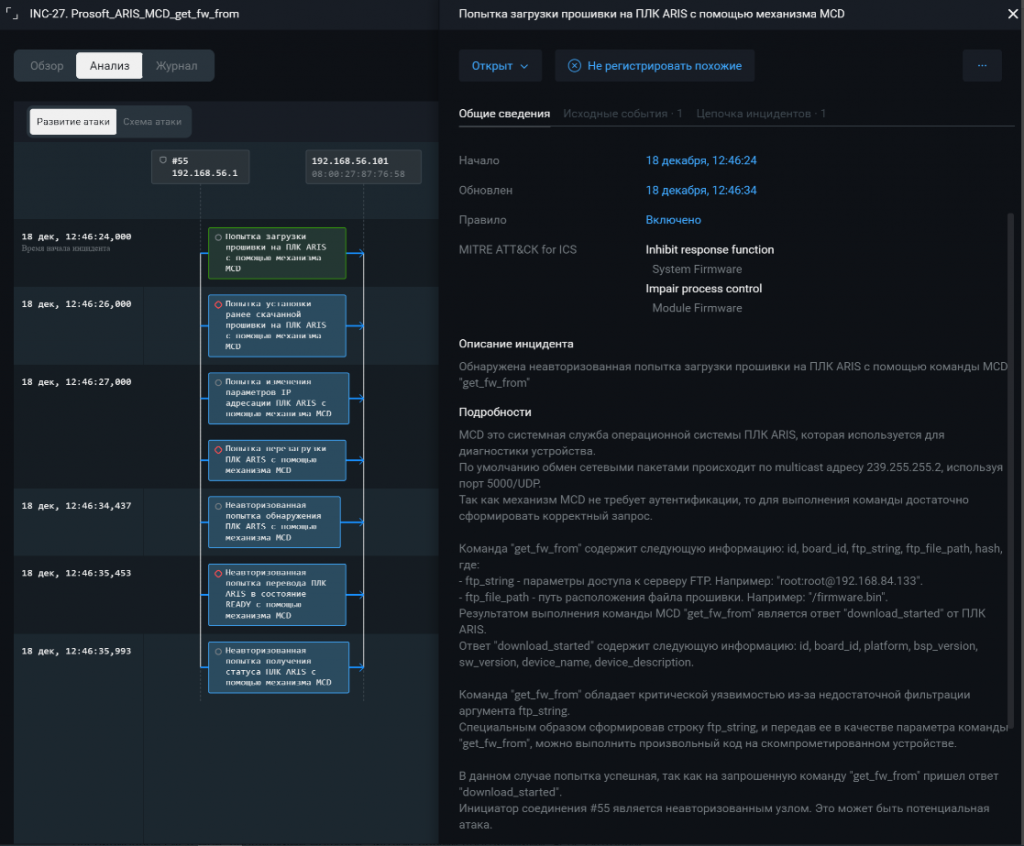Expand the 192.168.56.101 node header
The image size is (1024, 846).
tap(363, 166)
